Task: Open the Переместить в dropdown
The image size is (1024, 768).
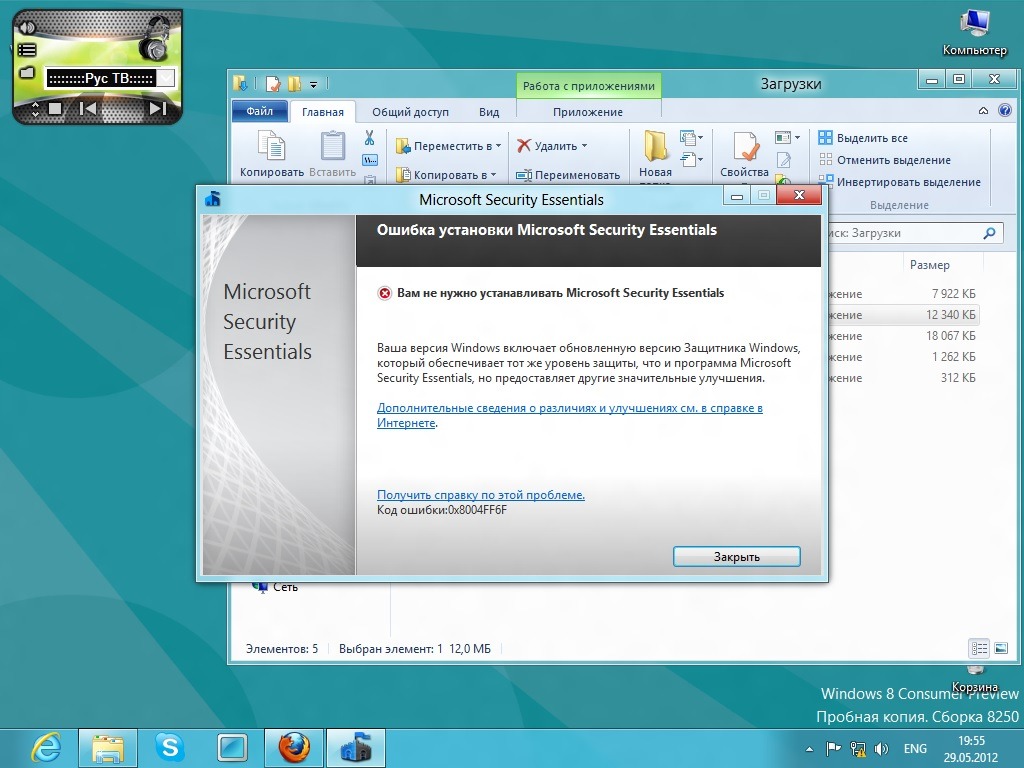Action: click(x=449, y=146)
